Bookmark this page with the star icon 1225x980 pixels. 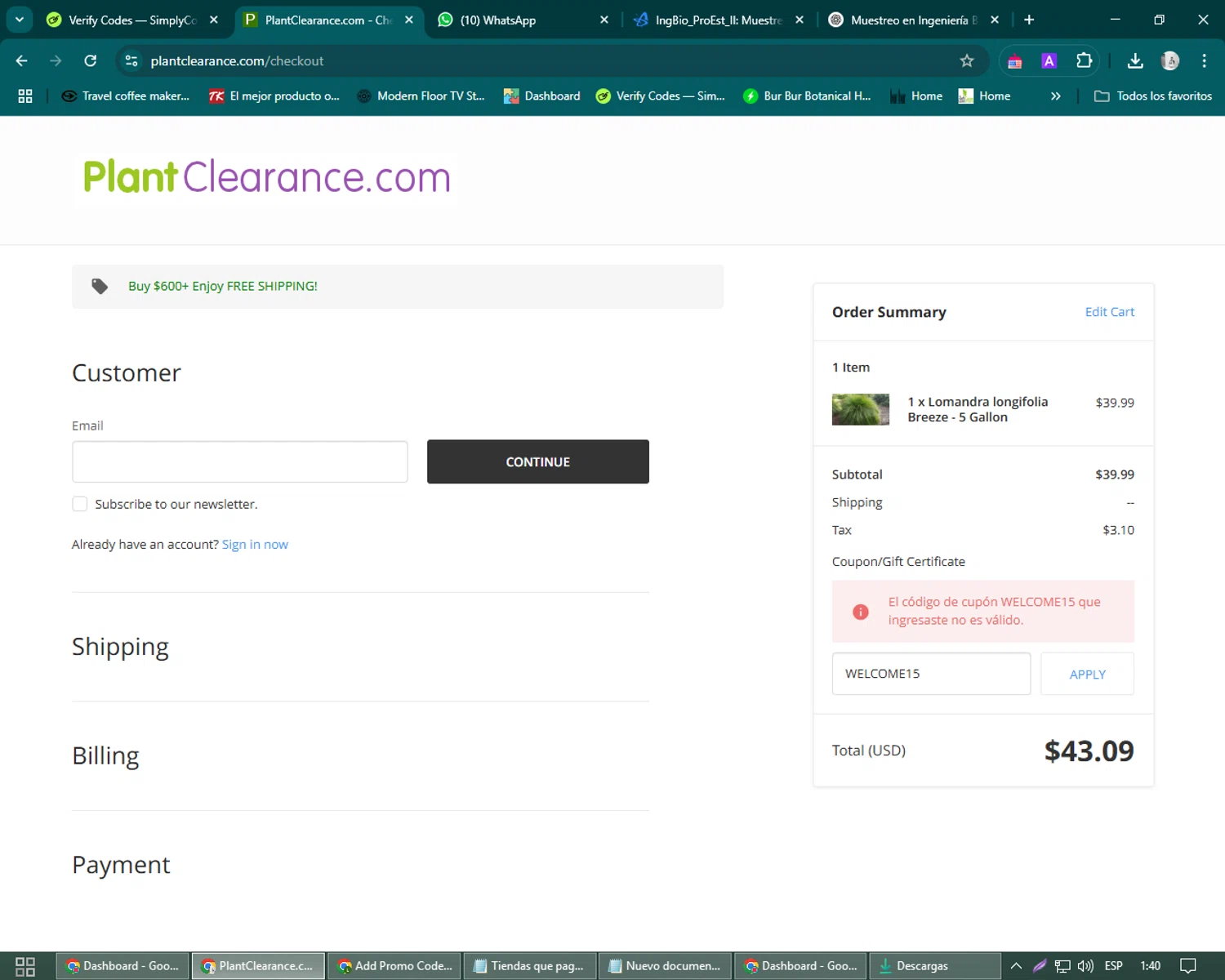[x=967, y=60]
